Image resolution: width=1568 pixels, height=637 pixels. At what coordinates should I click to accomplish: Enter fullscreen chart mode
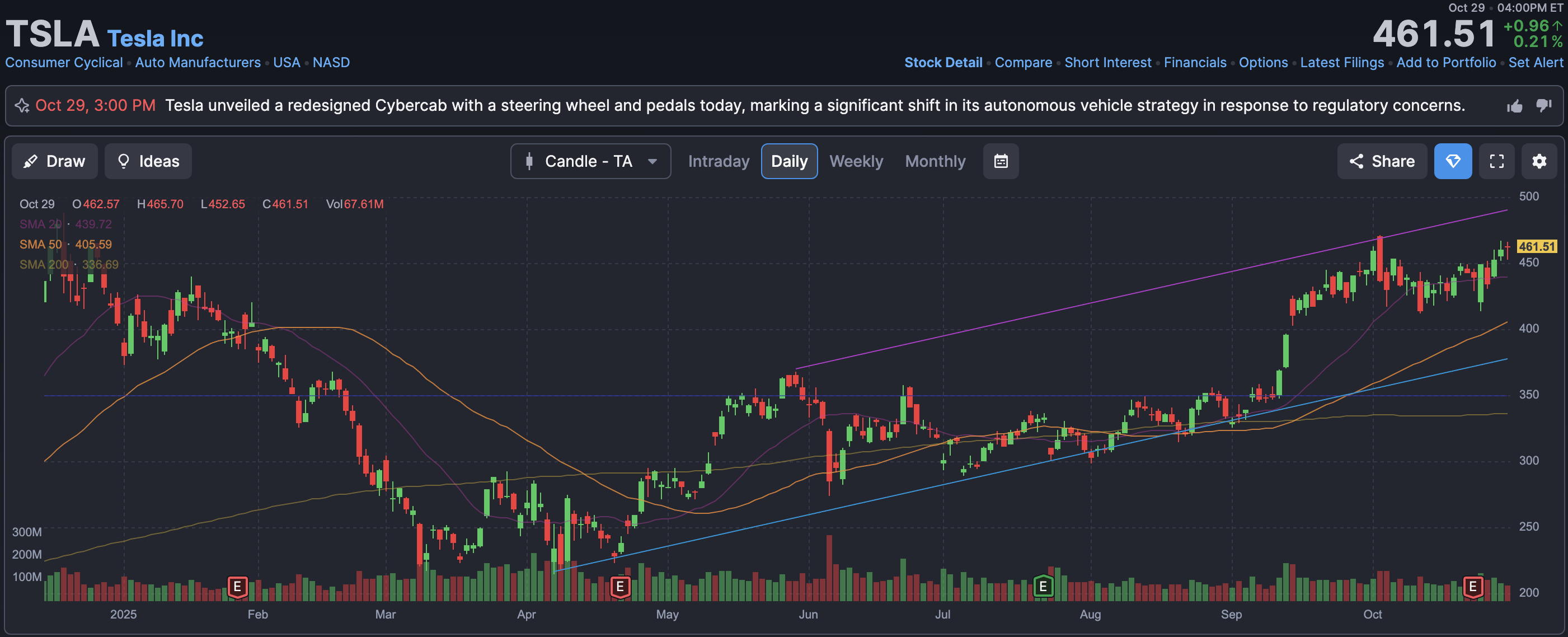[1497, 161]
